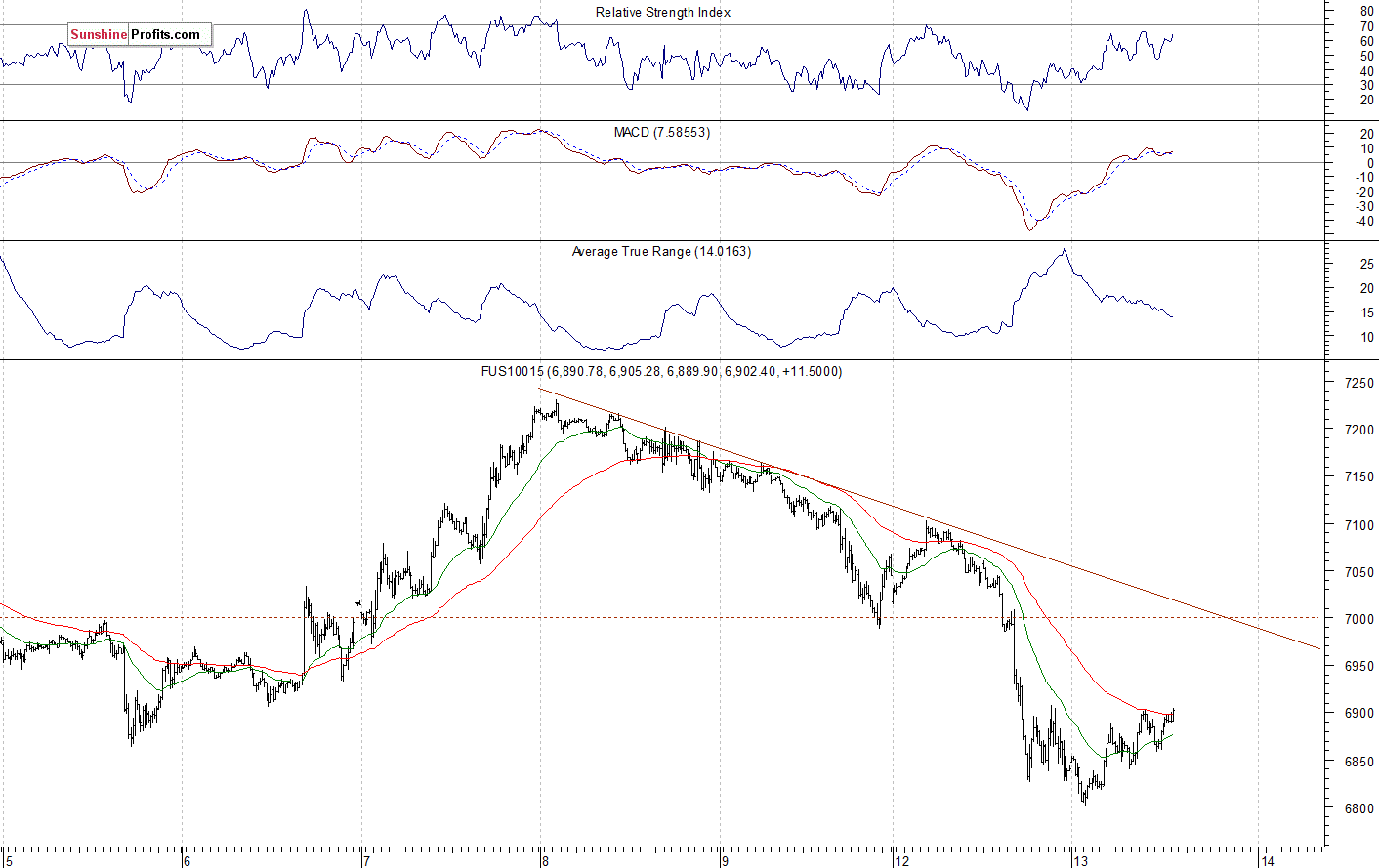Click the Relative Strength Index title
The height and width of the screenshot is (868, 1379).
click(x=663, y=13)
